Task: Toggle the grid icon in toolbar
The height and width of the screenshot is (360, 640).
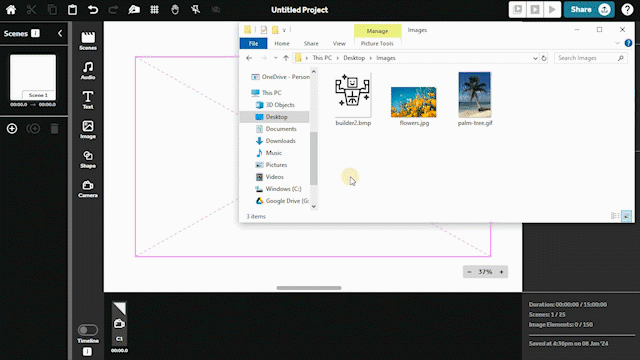Action: [154, 9]
